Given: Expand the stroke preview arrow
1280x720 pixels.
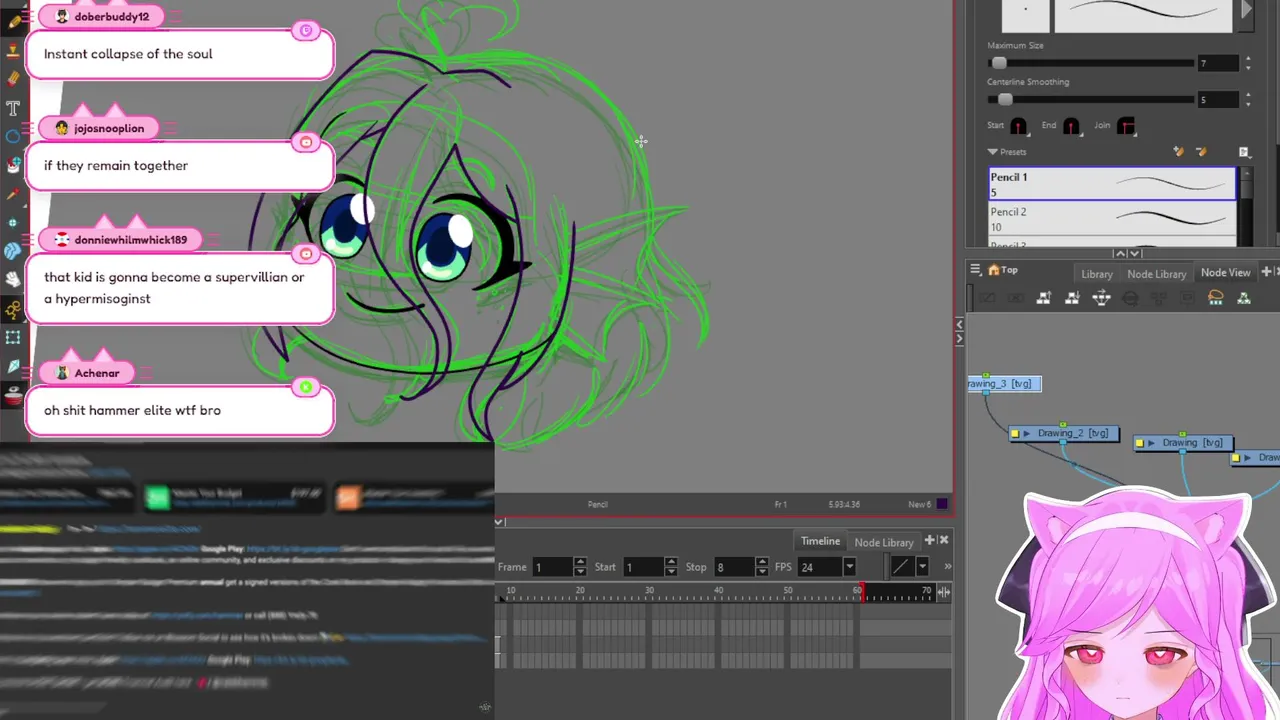Looking at the screenshot, I should click(1246, 10).
